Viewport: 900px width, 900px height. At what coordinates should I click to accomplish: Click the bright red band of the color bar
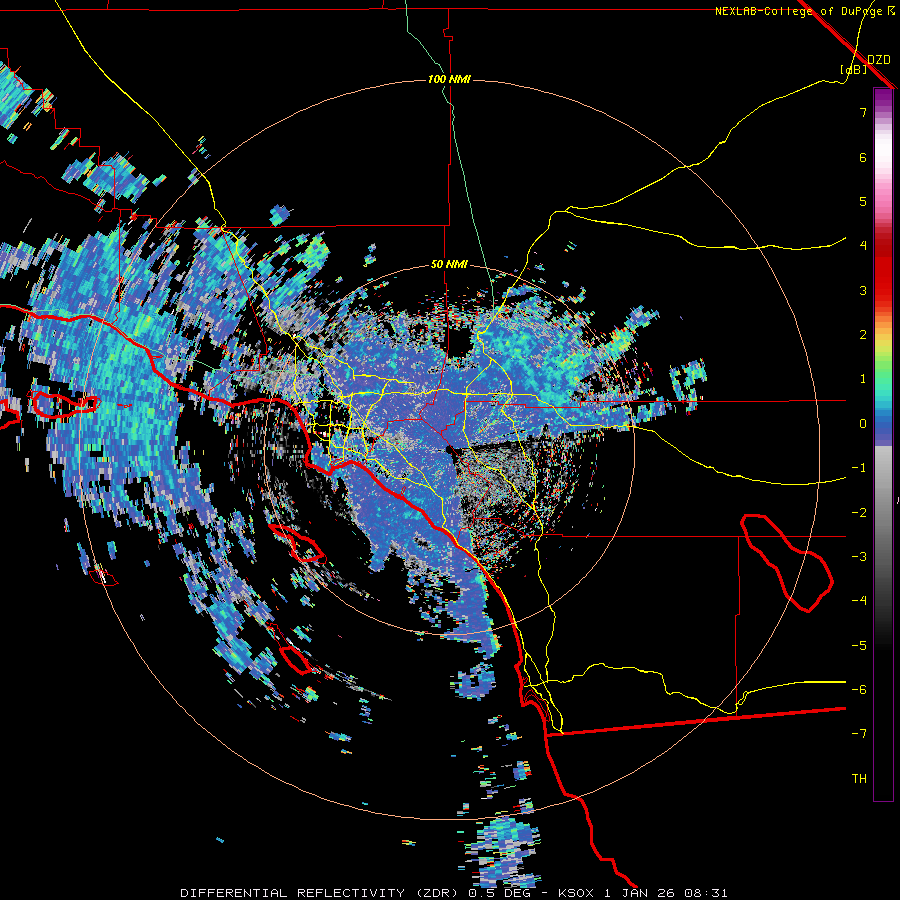883,276
